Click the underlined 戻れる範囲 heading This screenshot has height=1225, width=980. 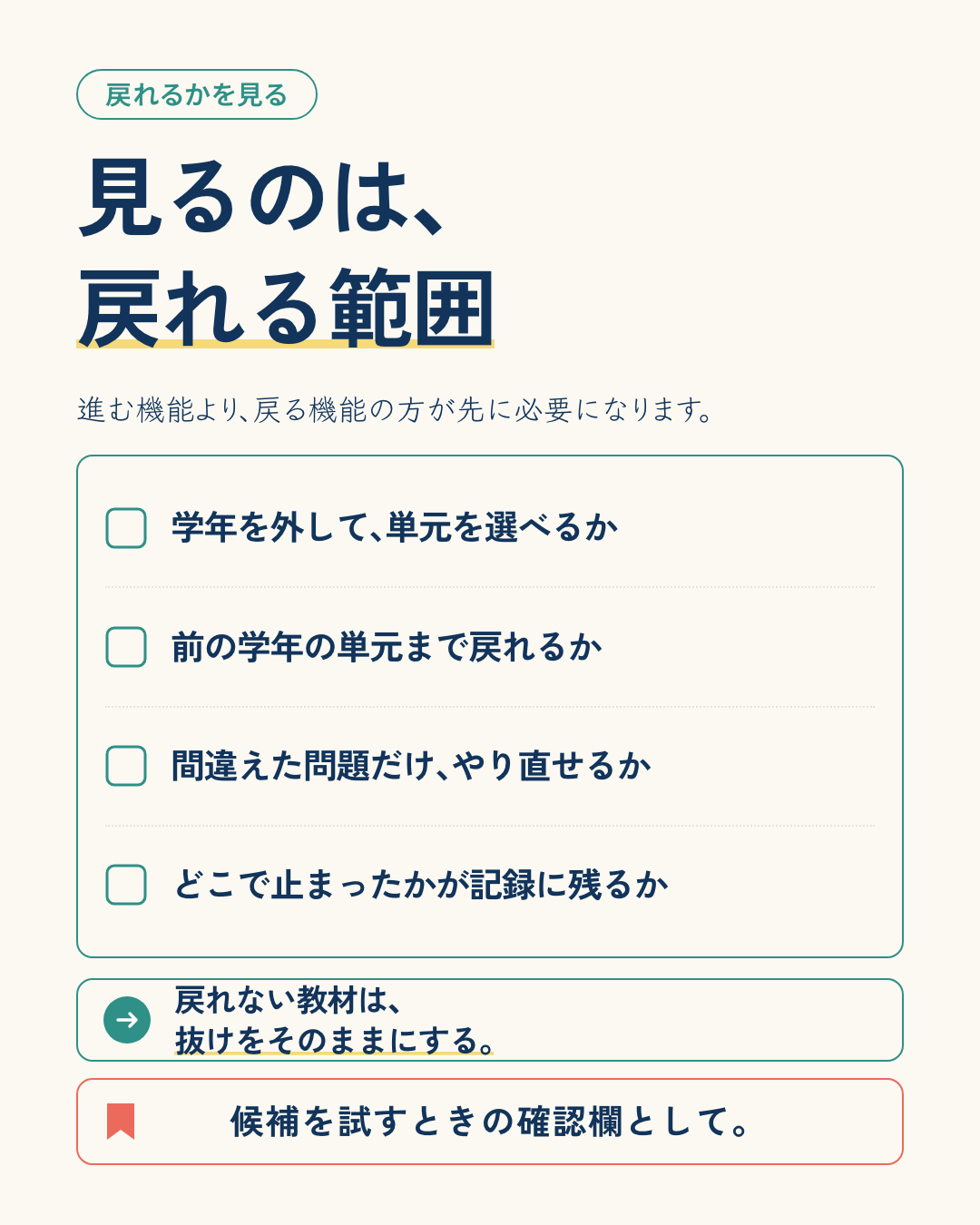click(x=286, y=309)
